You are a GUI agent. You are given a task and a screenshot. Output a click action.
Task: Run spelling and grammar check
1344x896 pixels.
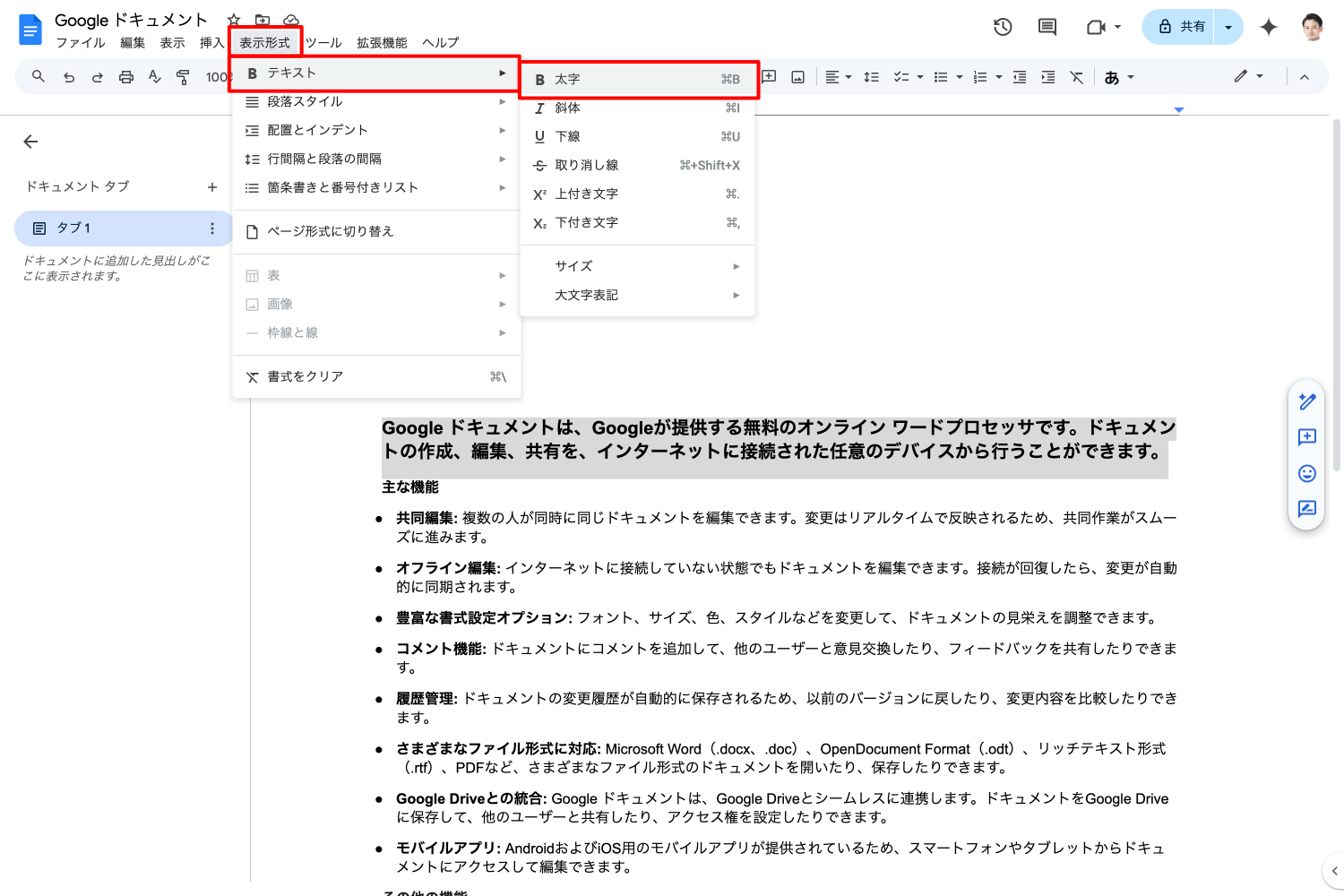(x=155, y=77)
